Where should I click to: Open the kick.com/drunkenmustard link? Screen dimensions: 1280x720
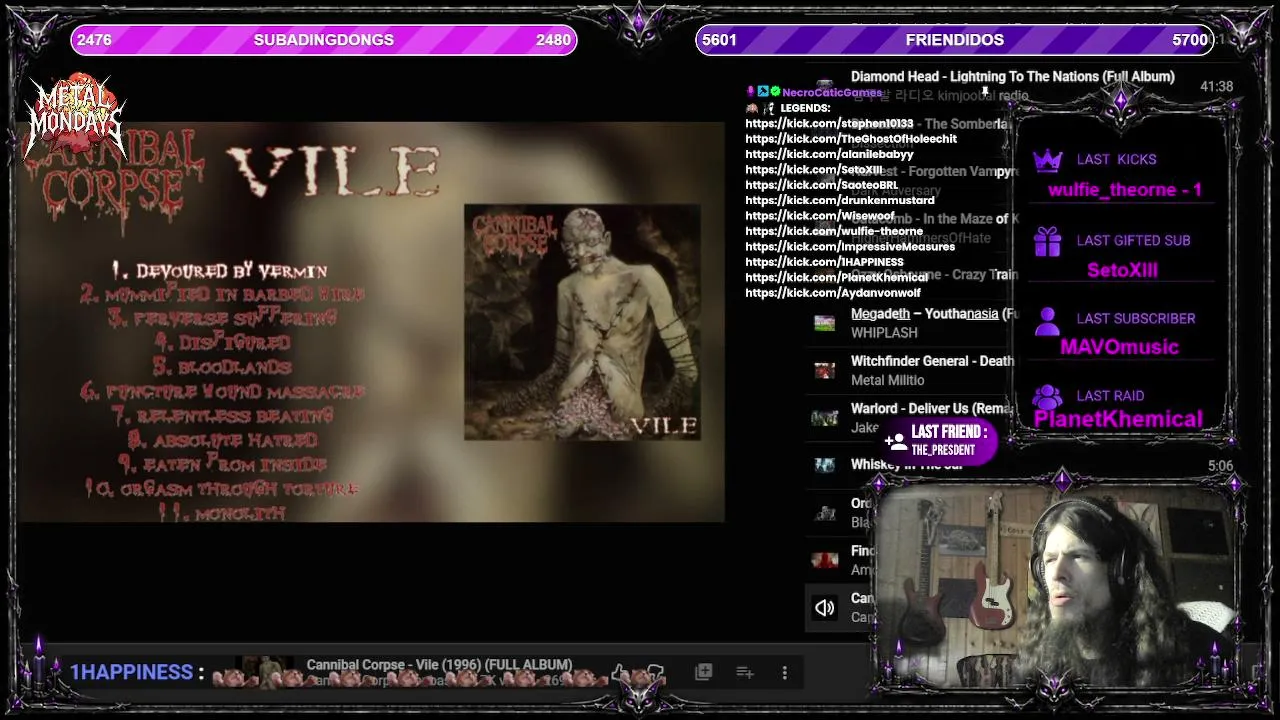[840, 201]
